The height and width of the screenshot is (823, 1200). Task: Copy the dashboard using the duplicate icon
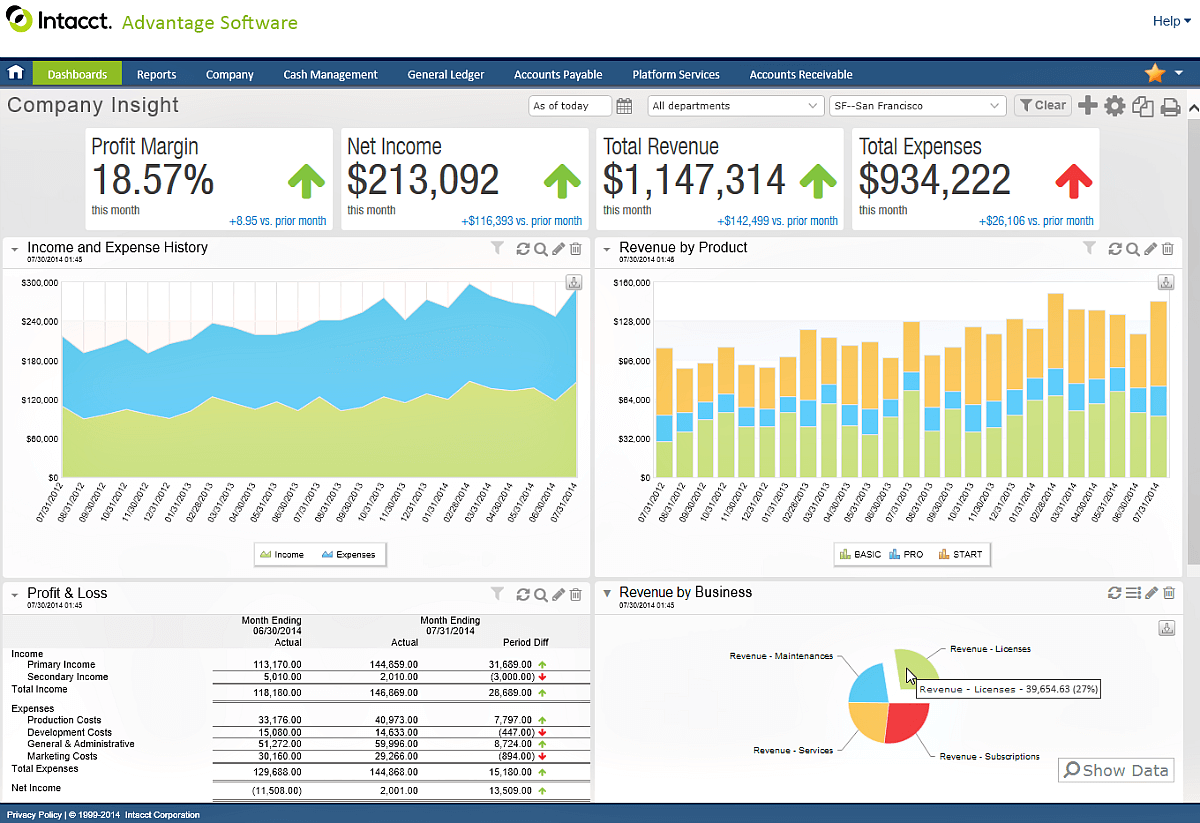click(1141, 105)
